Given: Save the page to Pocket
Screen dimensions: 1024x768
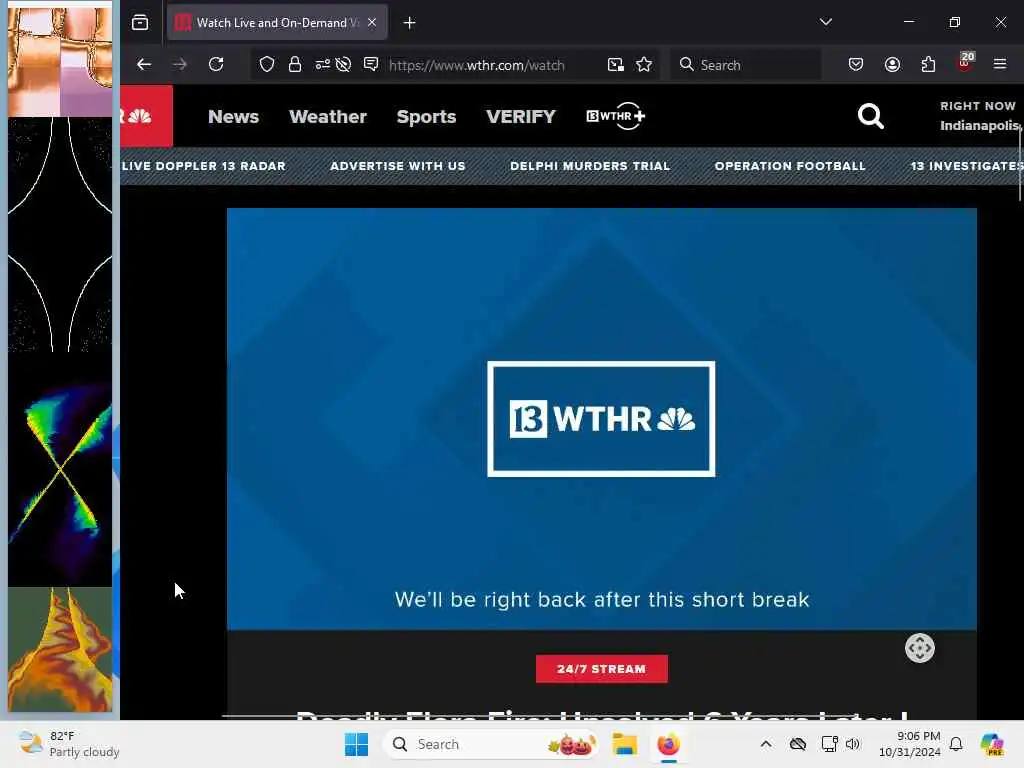Looking at the screenshot, I should [856, 64].
